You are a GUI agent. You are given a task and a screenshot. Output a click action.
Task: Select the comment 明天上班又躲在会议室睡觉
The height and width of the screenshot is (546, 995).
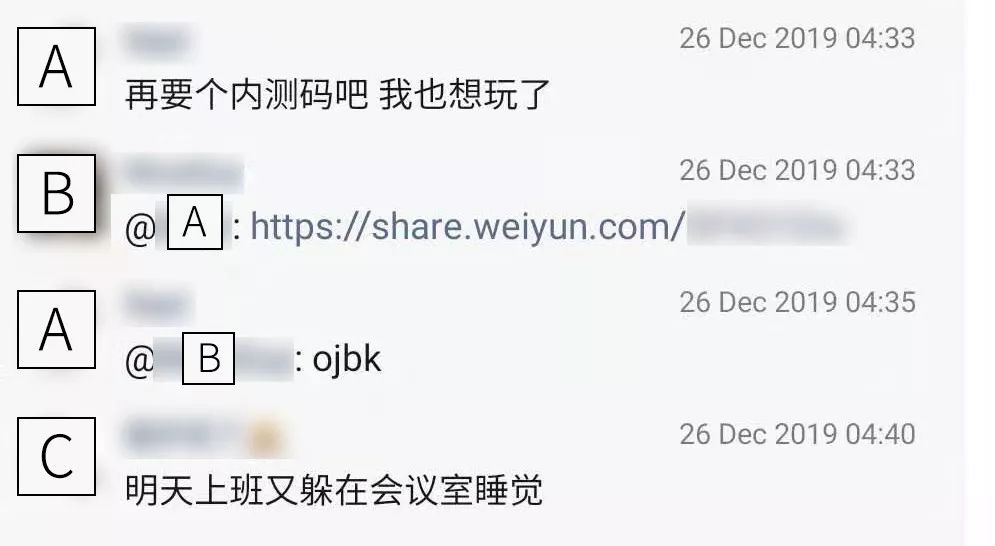point(334,490)
